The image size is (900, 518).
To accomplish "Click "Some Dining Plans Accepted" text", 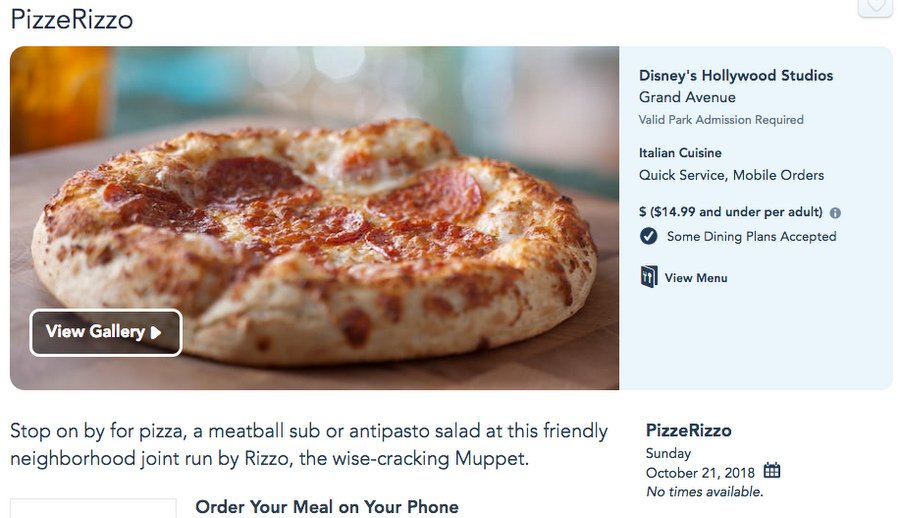I will (751, 237).
